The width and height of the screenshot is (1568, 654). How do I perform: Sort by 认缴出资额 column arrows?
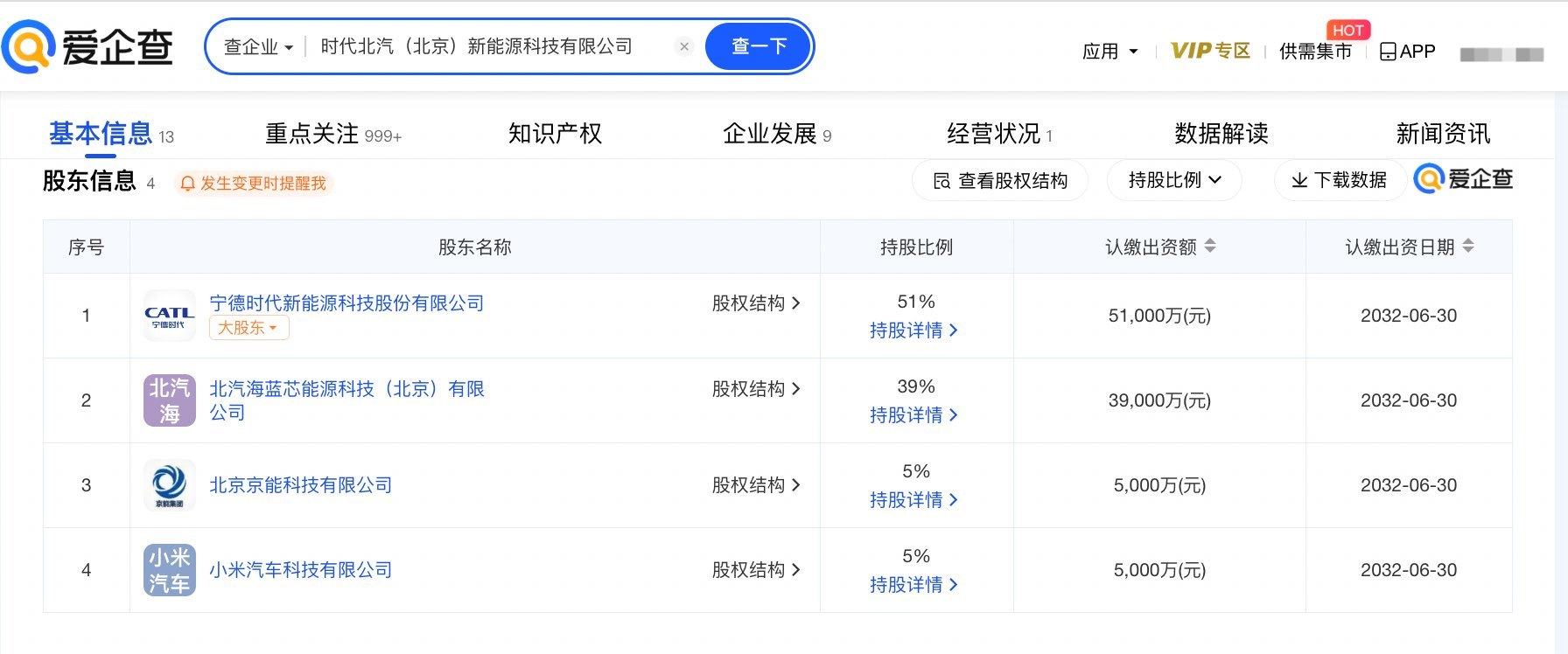coord(1210,247)
